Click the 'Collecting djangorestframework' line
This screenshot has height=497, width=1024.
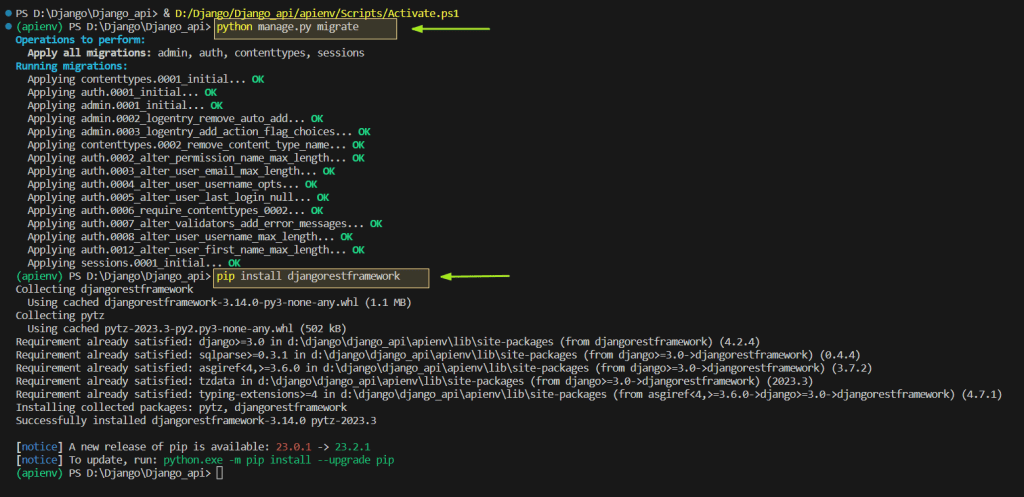click(x=104, y=289)
